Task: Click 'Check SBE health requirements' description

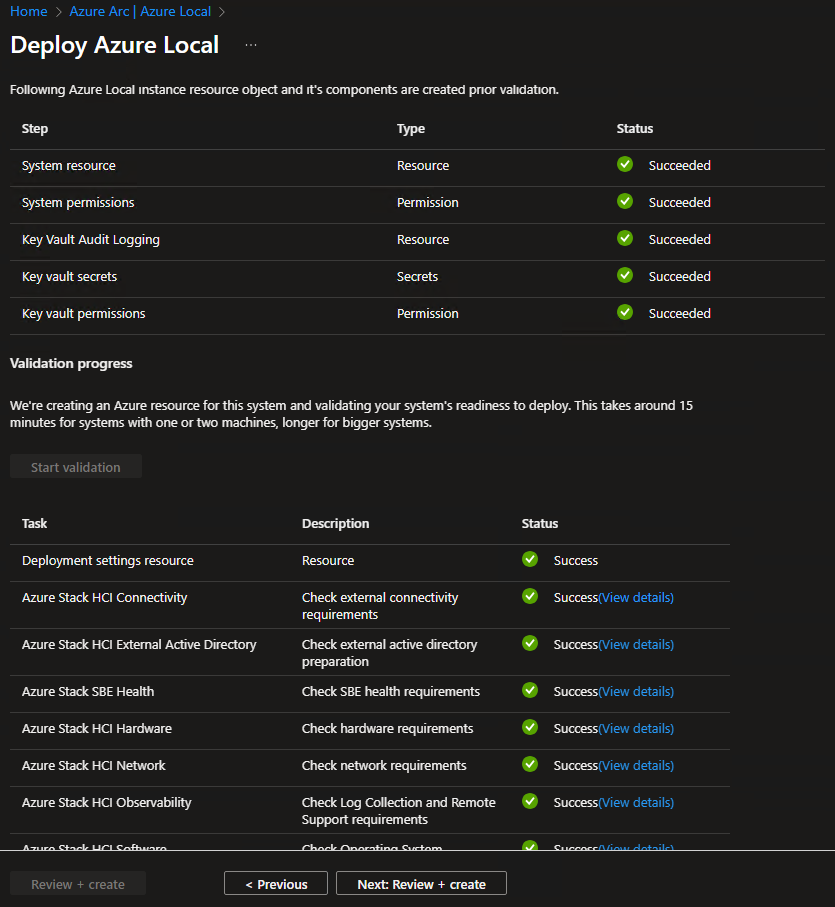Action: pos(391,691)
